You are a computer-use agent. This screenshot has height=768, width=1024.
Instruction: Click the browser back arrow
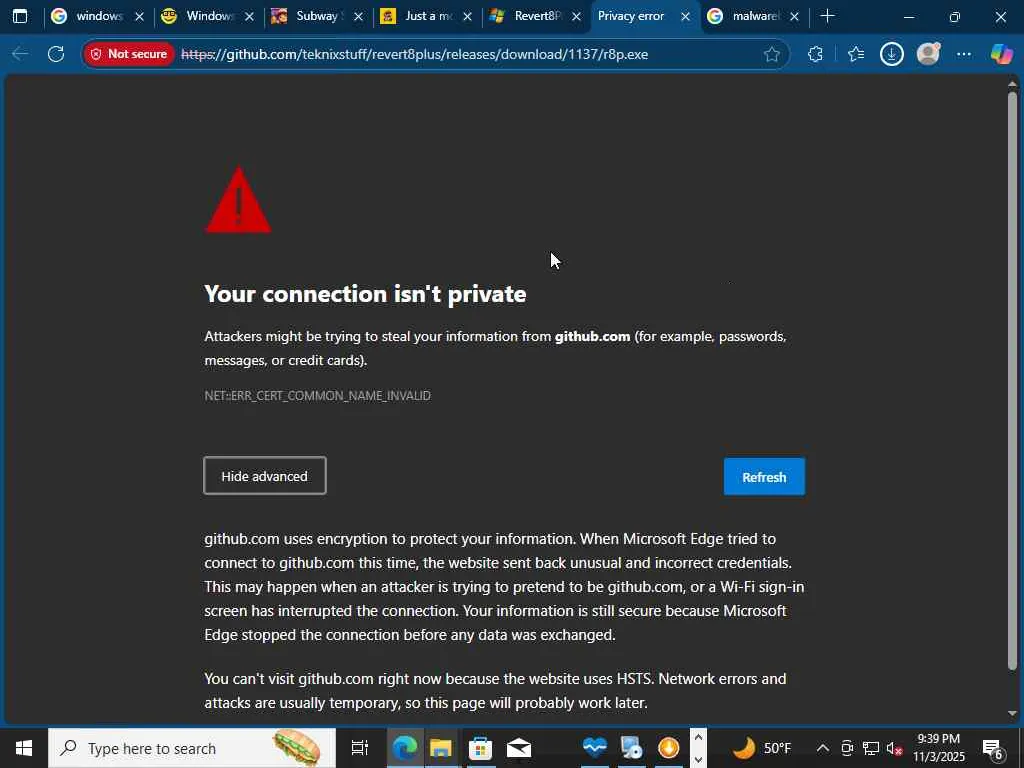pyautogui.click(x=20, y=54)
